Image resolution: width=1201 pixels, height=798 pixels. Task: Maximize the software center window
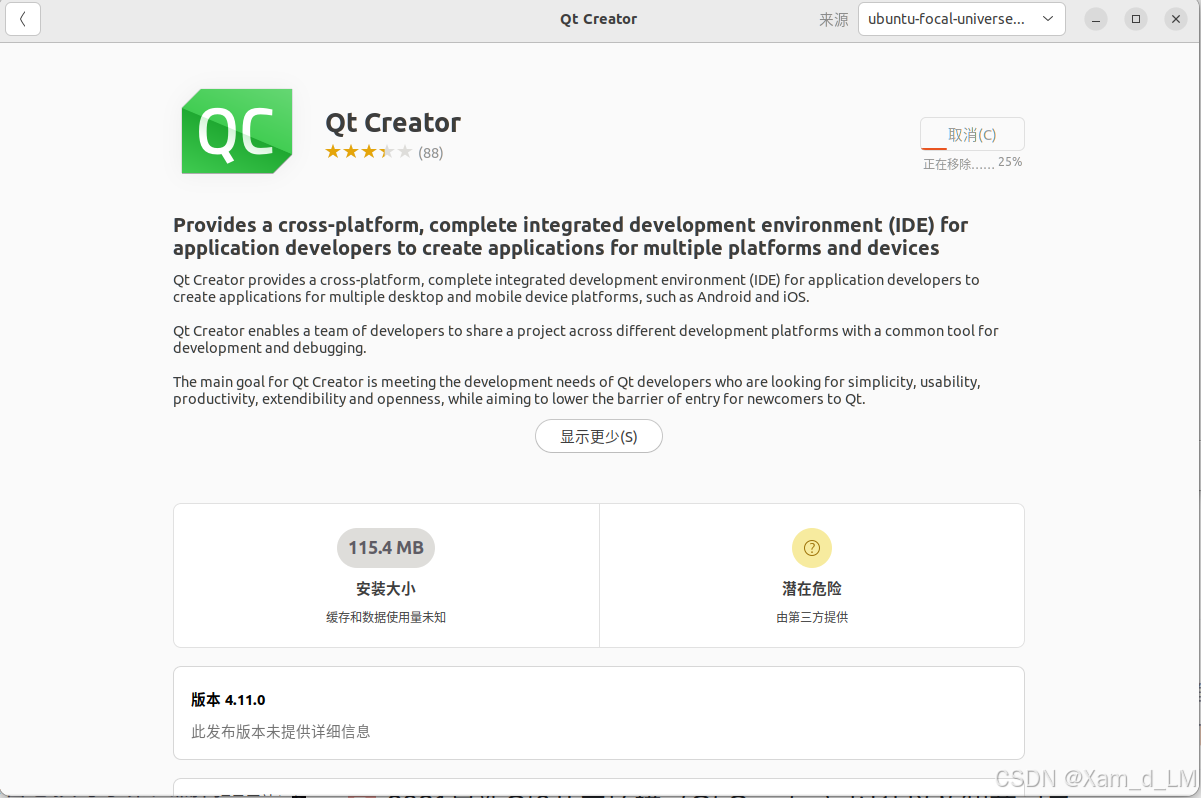pyautogui.click(x=1136, y=19)
